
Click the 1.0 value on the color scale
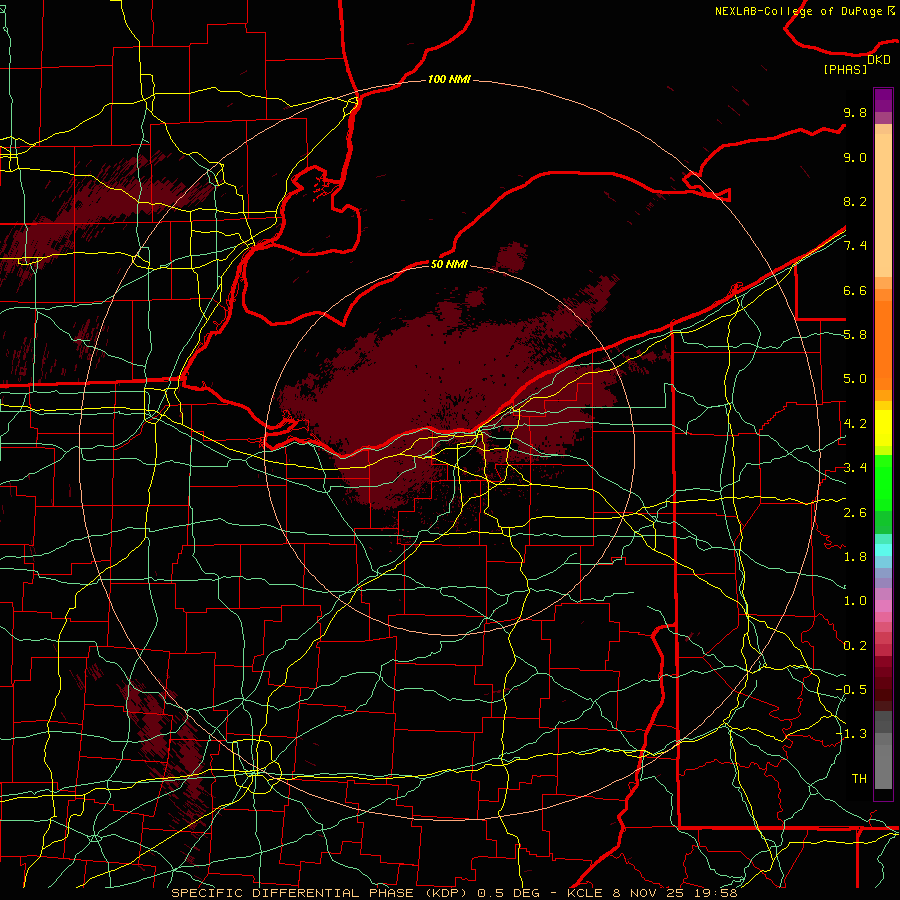(855, 601)
